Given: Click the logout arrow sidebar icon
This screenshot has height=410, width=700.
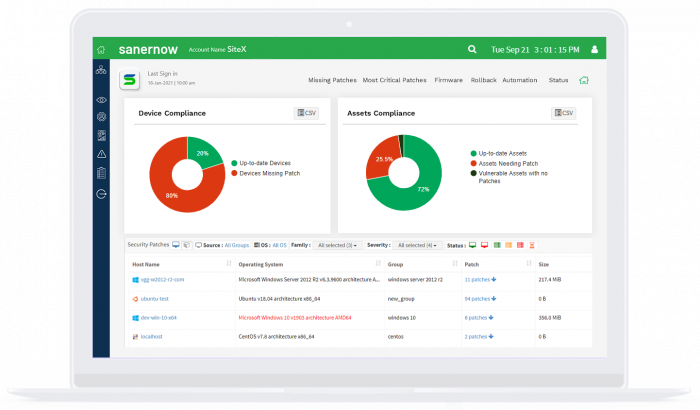Looking at the screenshot, I should tap(101, 194).
